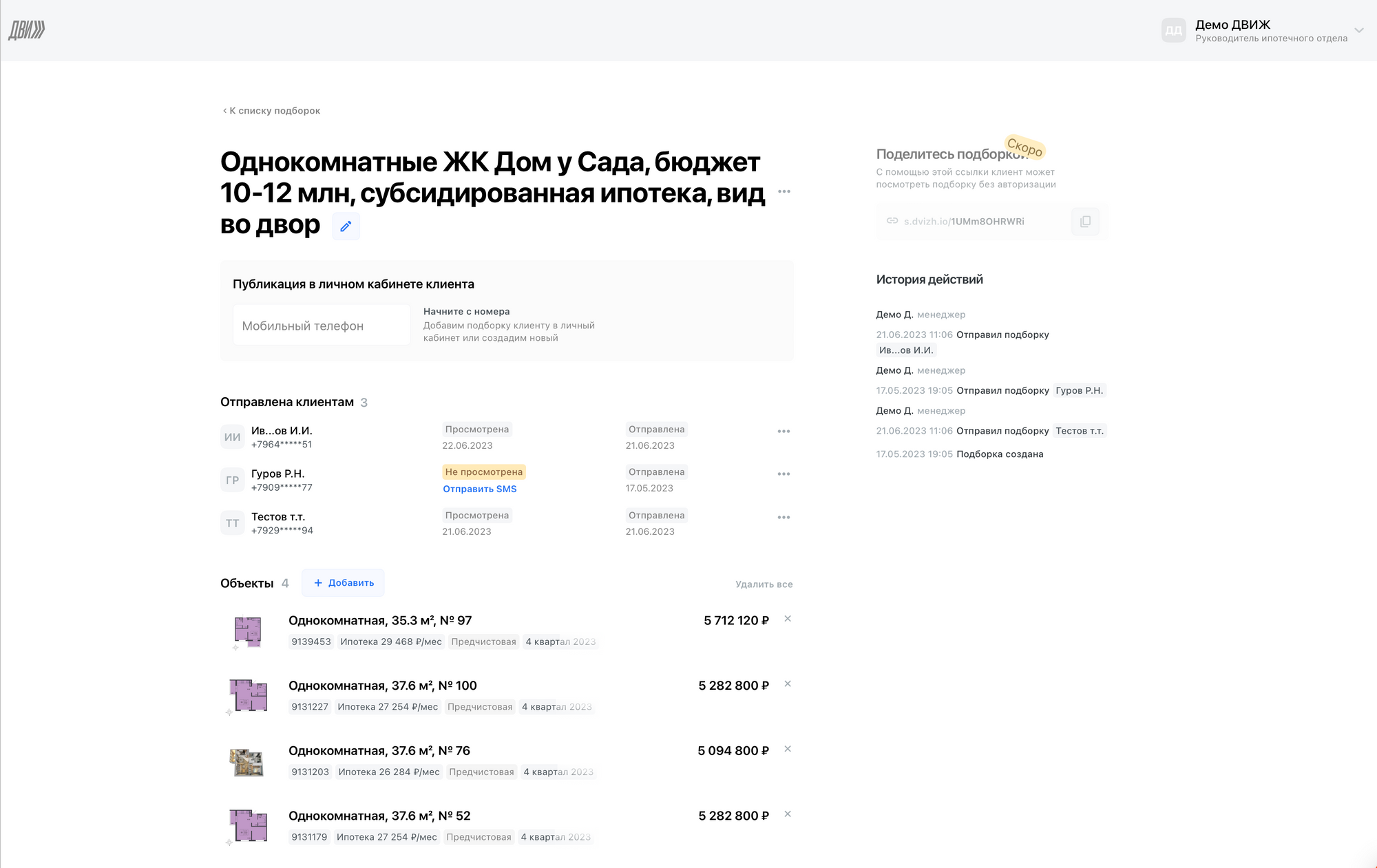Open three-dot menu for Тестов т.т.
This screenshot has height=868, width=1377.
click(784, 518)
